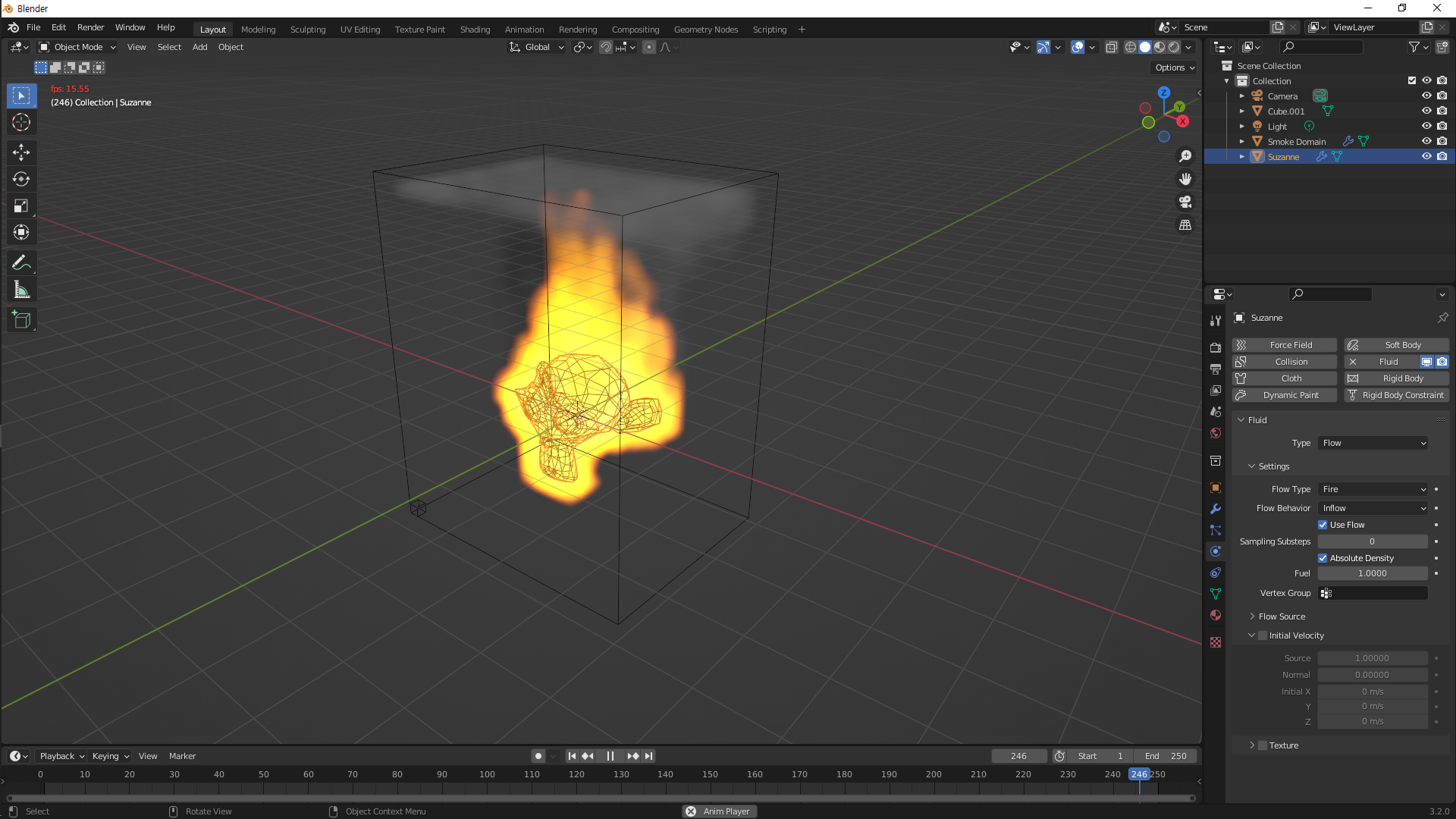Switch to the Shading workspace tab
Screen dimensions: 1456x819
(x=475, y=30)
